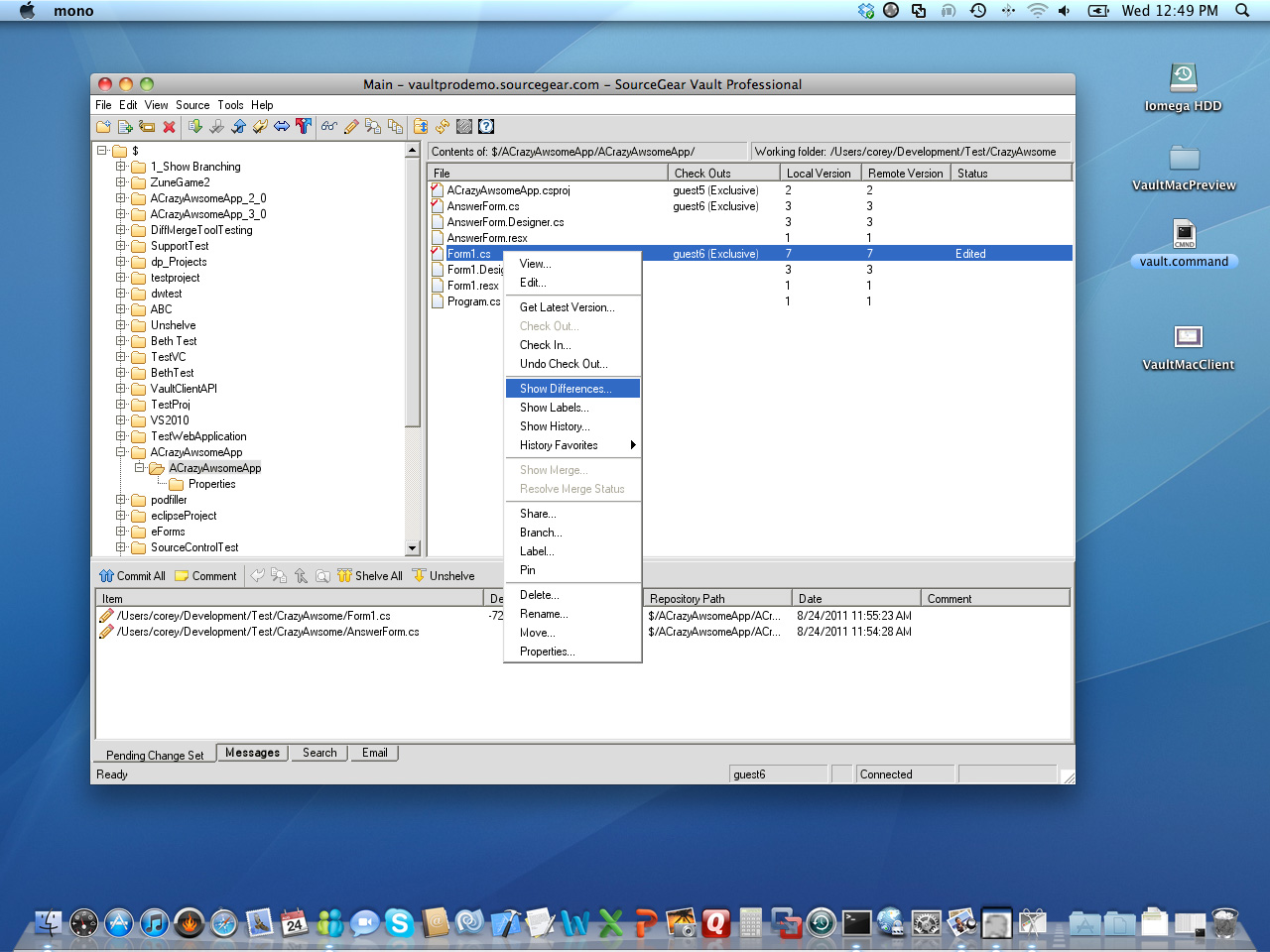Switch to the Messages tab
This screenshot has height=952, width=1270.
[252, 753]
